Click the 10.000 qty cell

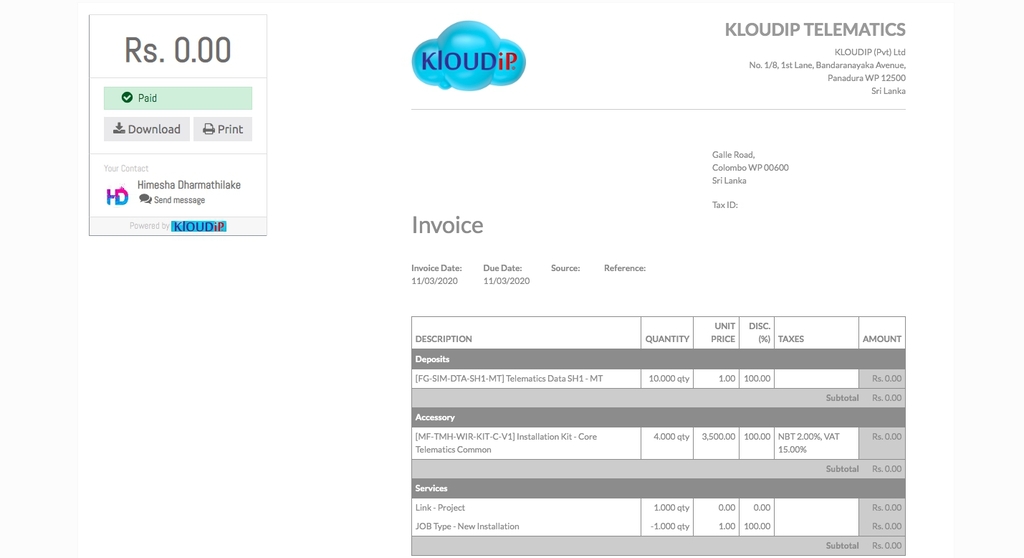[x=669, y=378]
